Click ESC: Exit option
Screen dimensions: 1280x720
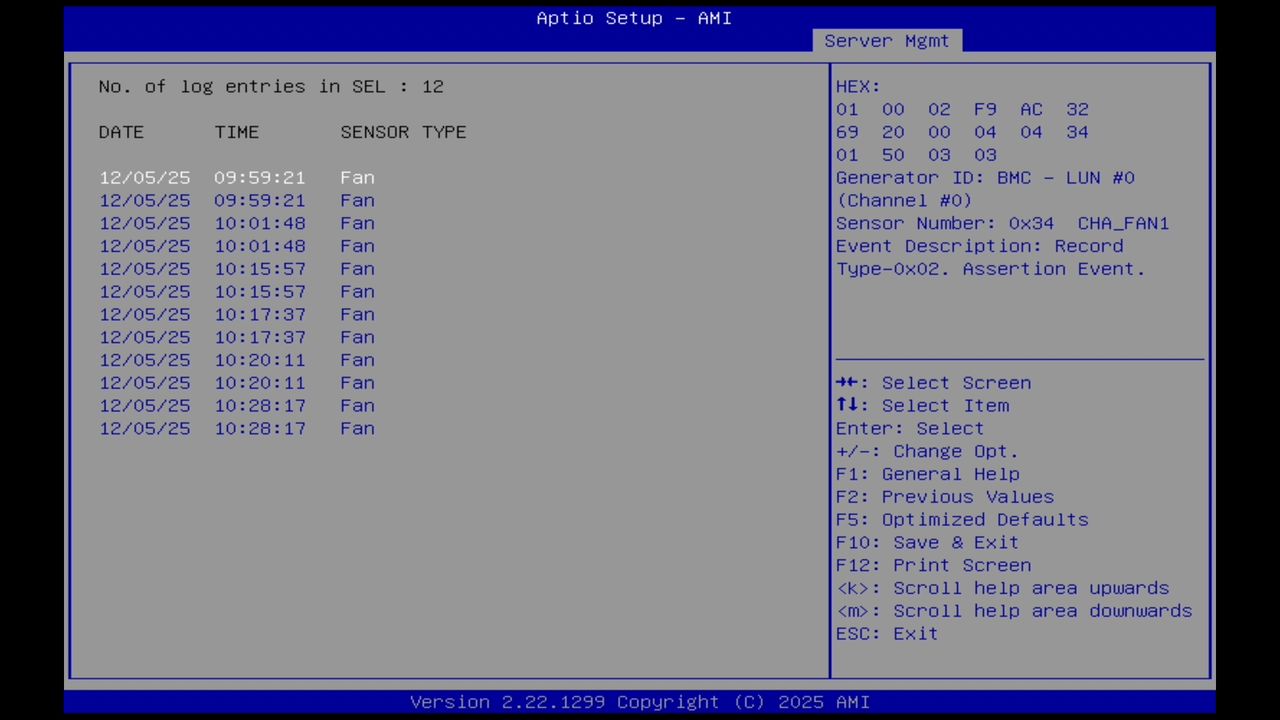pos(886,633)
